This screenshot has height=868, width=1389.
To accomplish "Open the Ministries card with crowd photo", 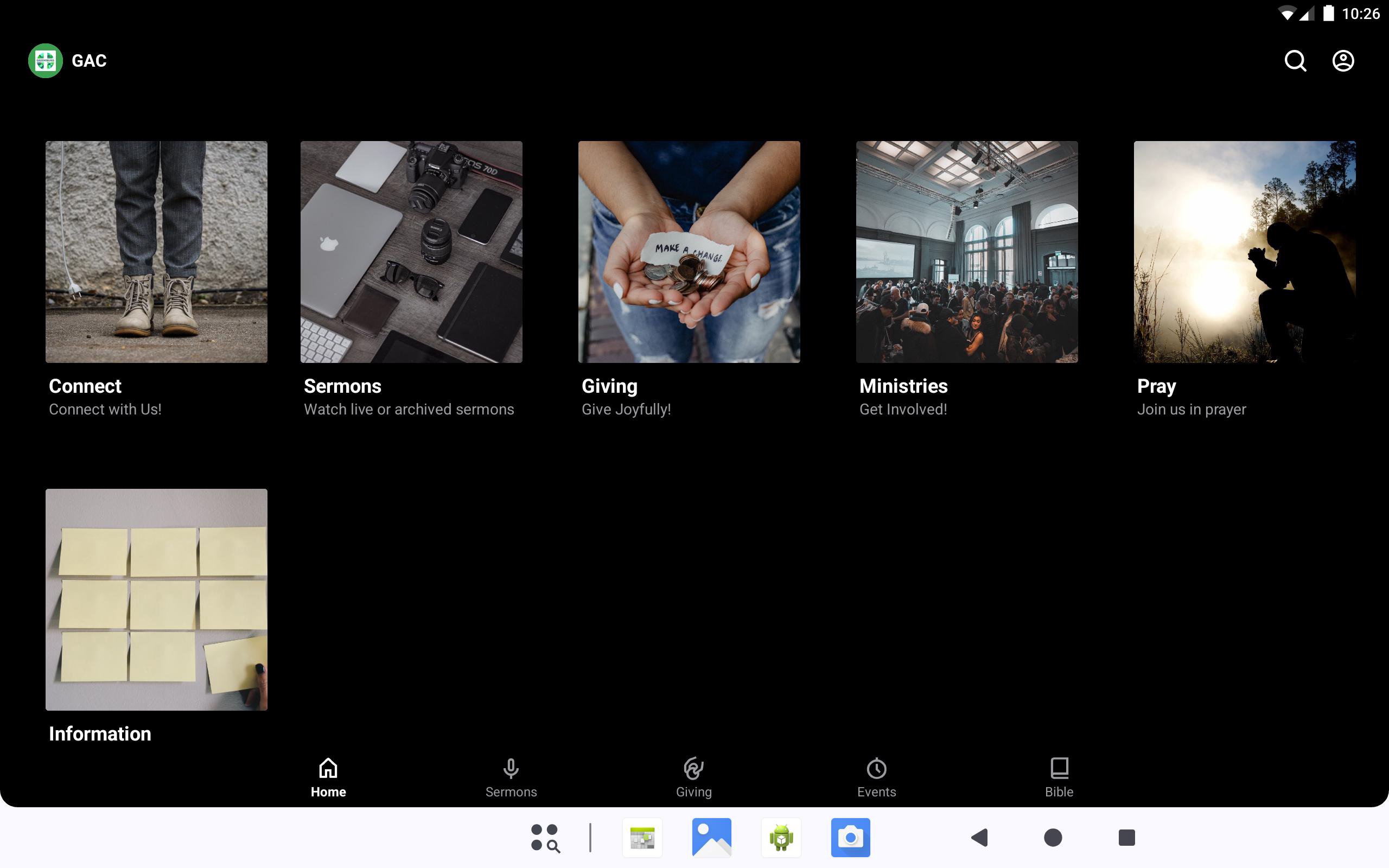I will coord(966,251).
